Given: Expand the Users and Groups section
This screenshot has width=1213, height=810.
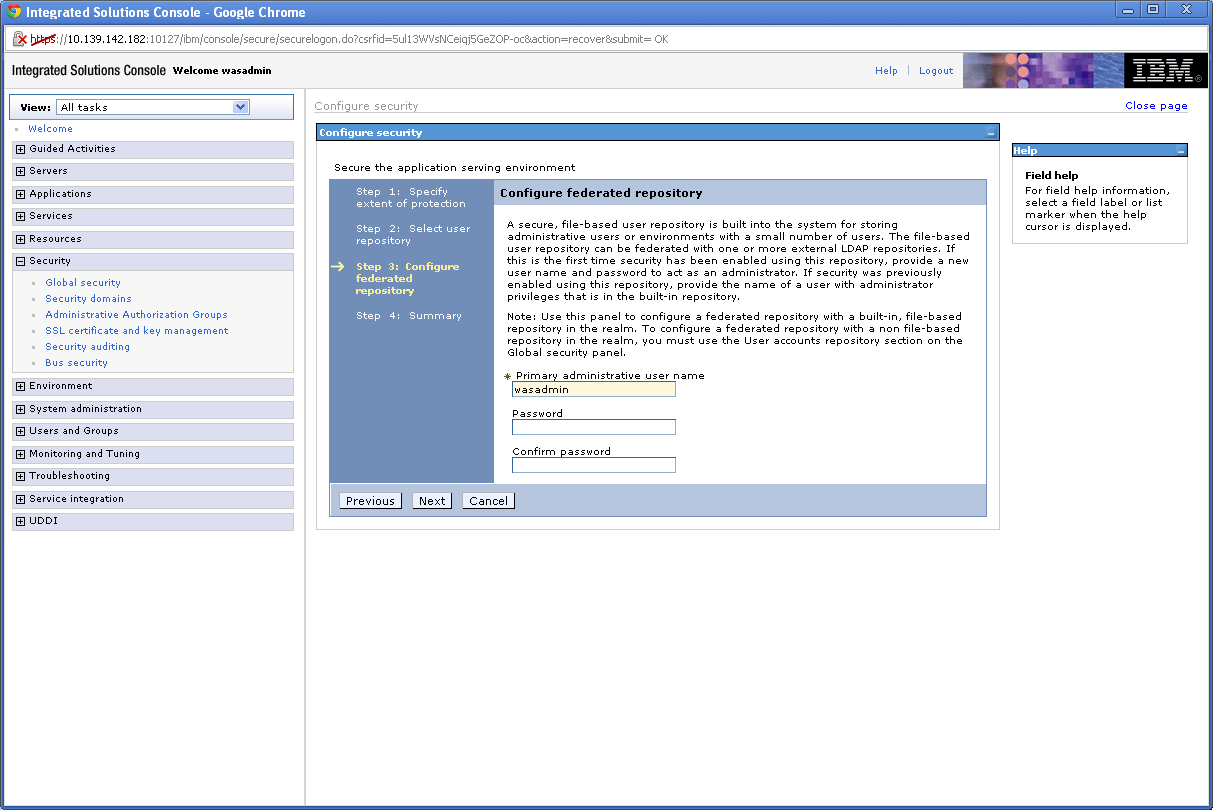Looking at the screenshot, I should point(20,431).
